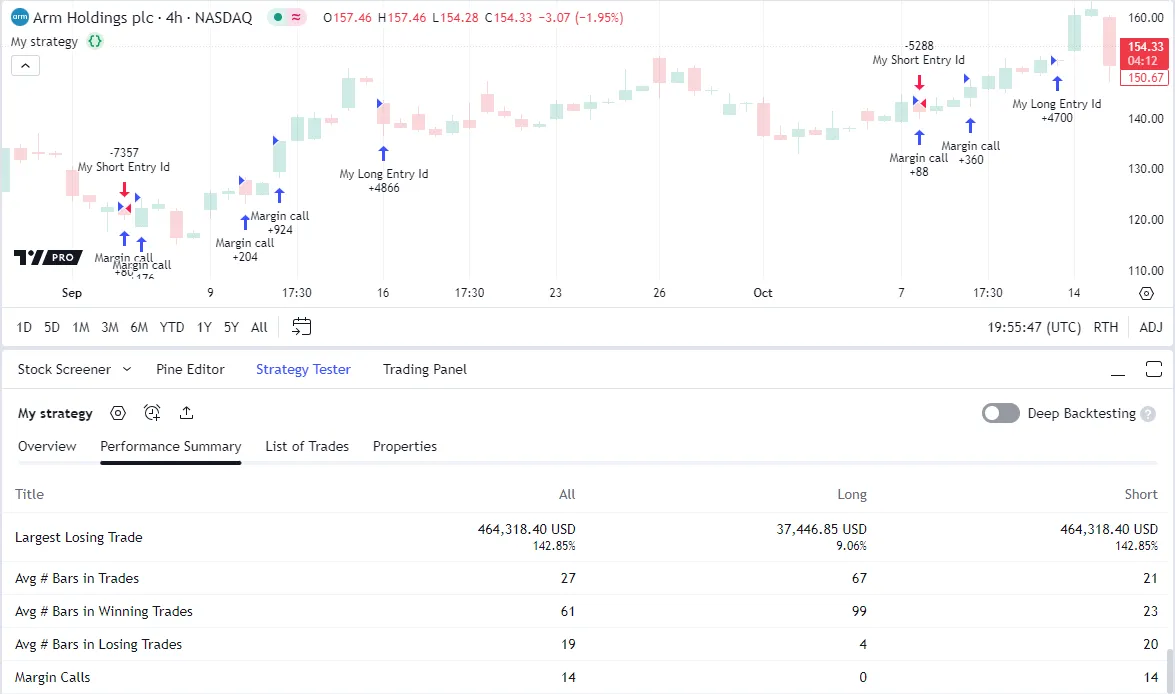
Task: Toggle ADJ dividend adjustment
Action: pyautogui.click(x=1151, y=327)
